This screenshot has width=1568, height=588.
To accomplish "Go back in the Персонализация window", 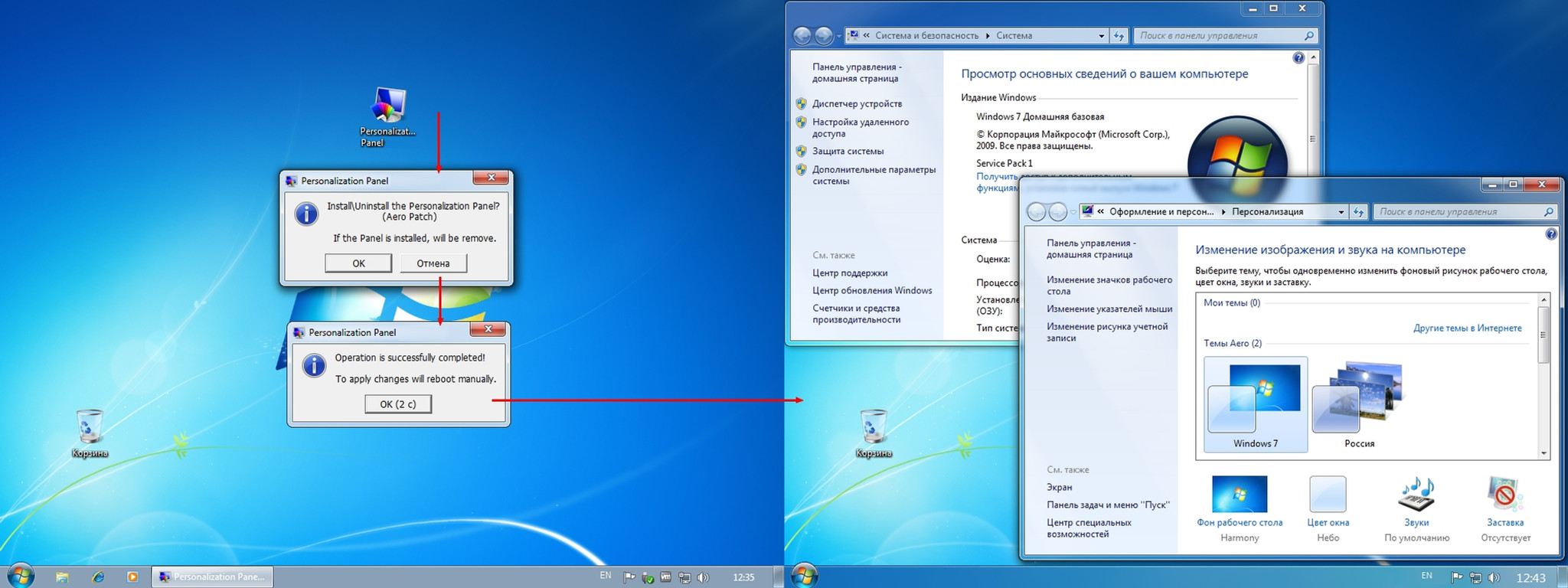I will [x=1036, y=211].
